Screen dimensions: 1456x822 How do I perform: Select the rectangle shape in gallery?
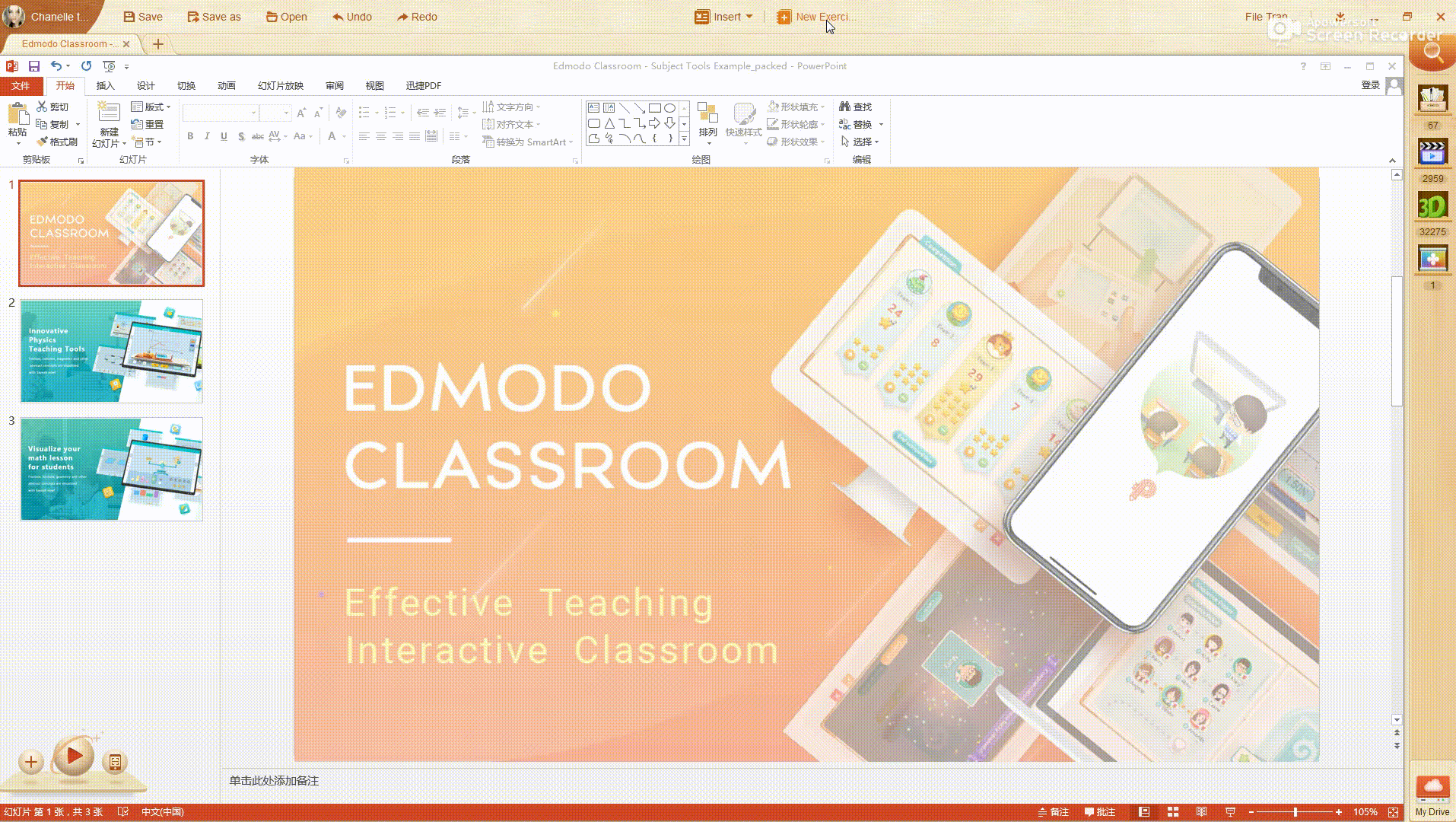tap(654, 108)
